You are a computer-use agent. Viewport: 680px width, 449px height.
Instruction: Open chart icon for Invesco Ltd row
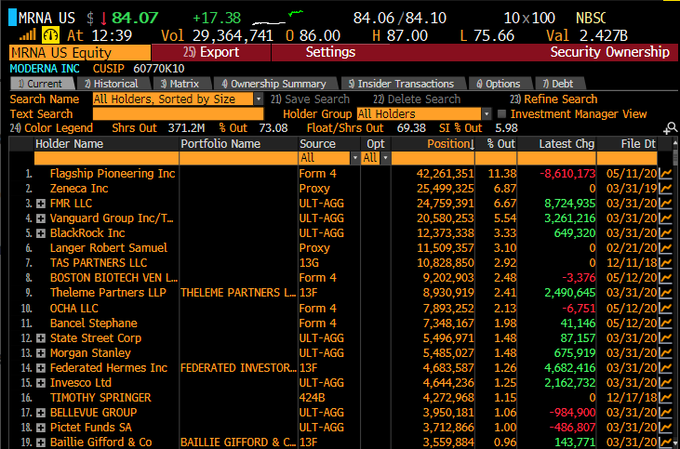pos(665,383)
